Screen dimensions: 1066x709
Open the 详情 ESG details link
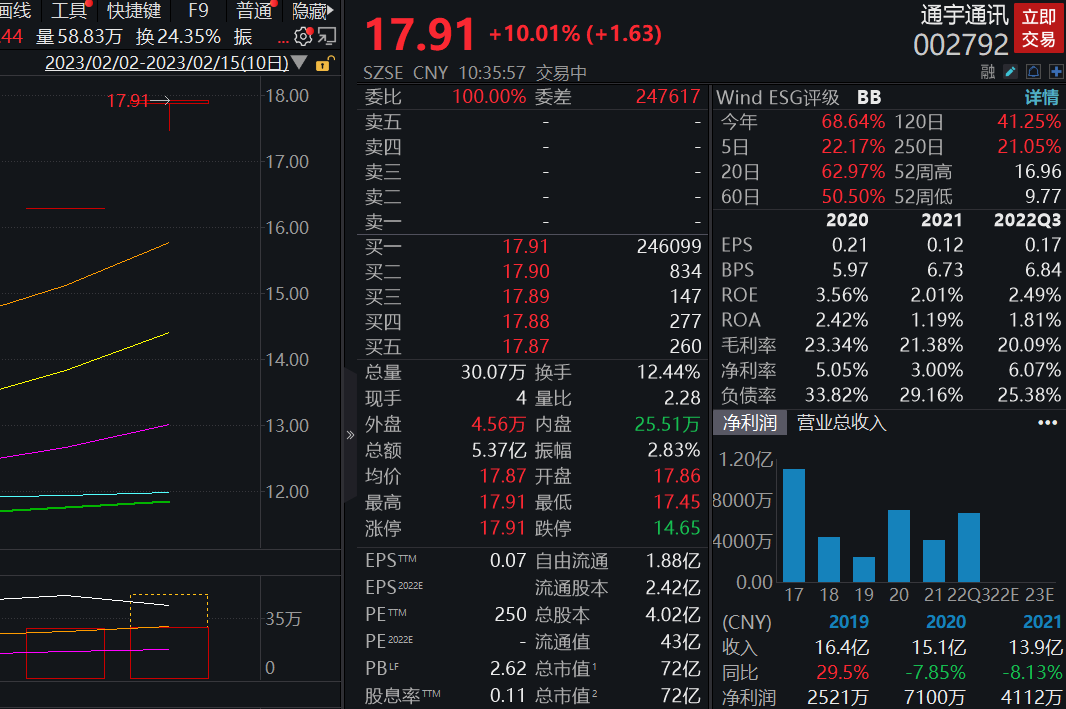(1041, 97)
